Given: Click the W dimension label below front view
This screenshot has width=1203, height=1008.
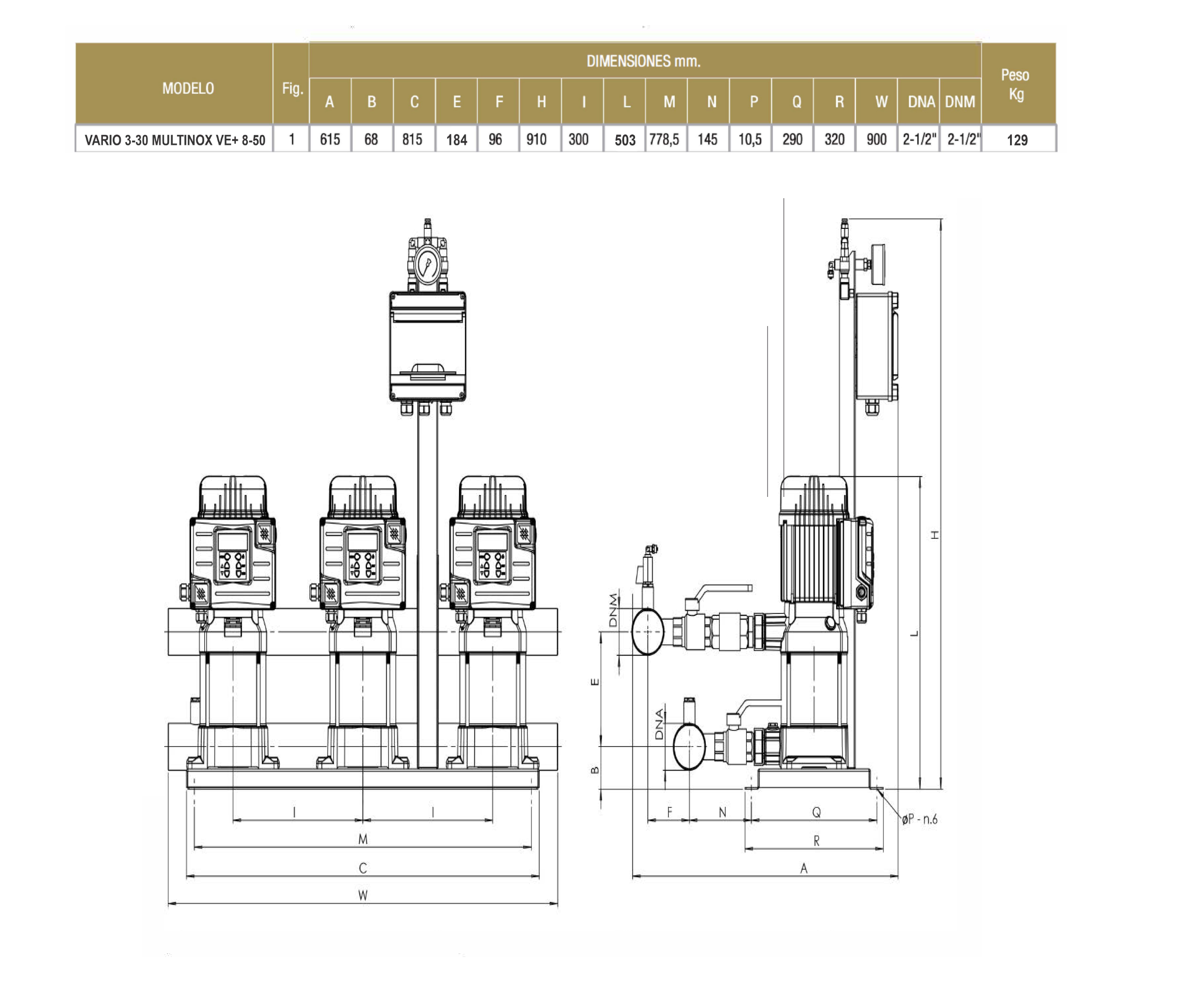Looking at the screenshot, I should pyautogui.click(x=363, y=896).
